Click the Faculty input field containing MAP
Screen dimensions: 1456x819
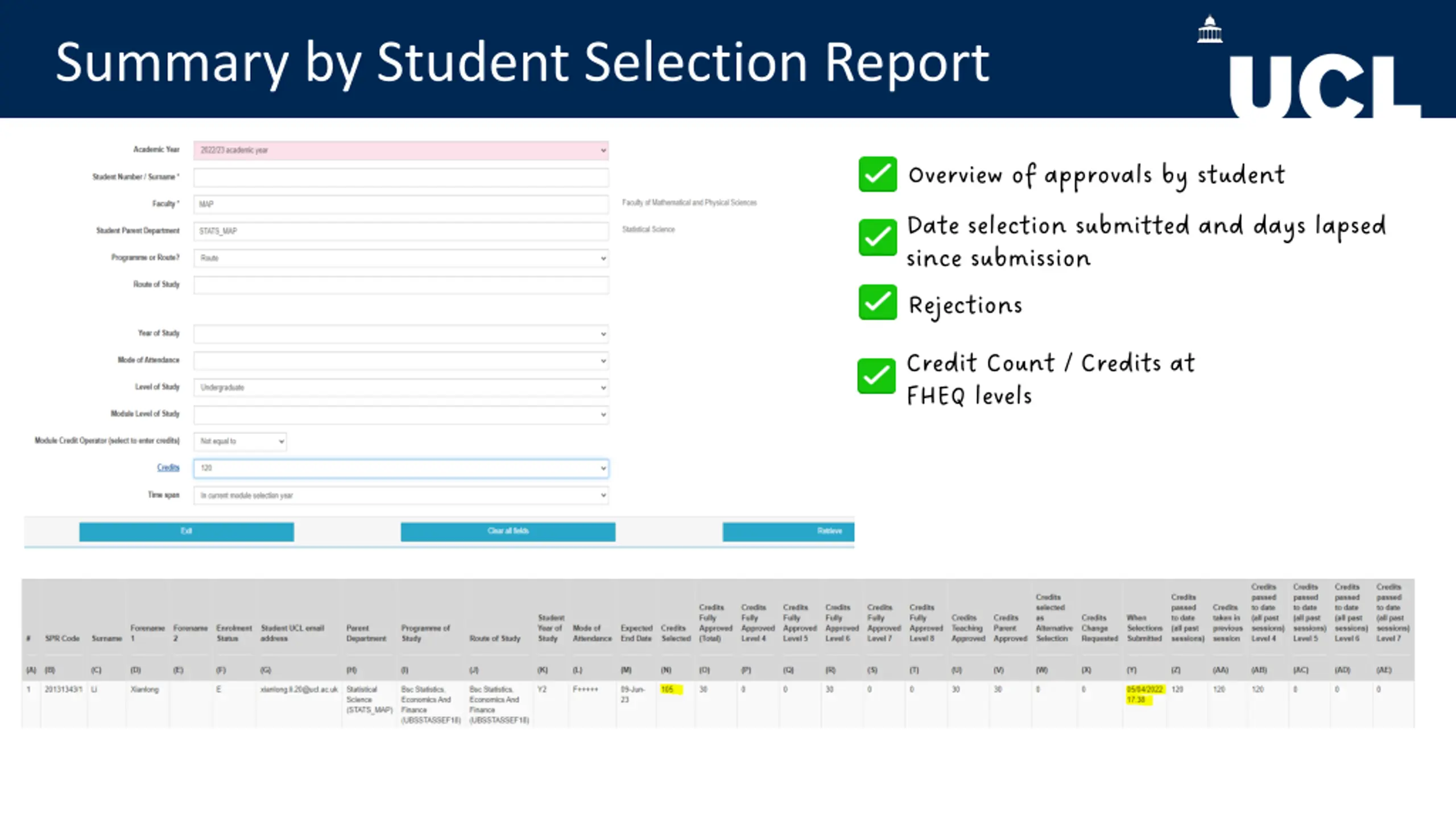[401, 204]
